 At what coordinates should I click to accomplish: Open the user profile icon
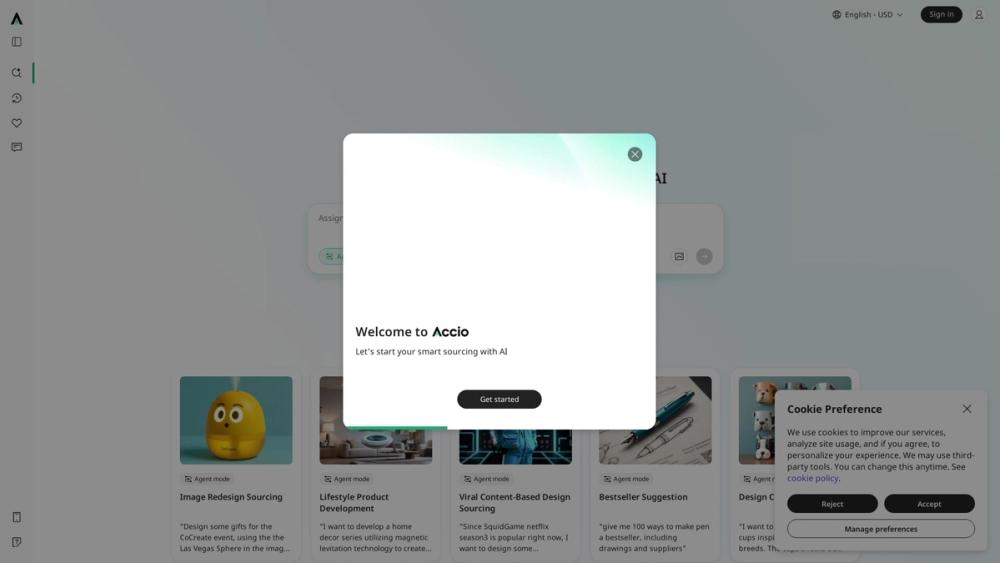point(978,15)
